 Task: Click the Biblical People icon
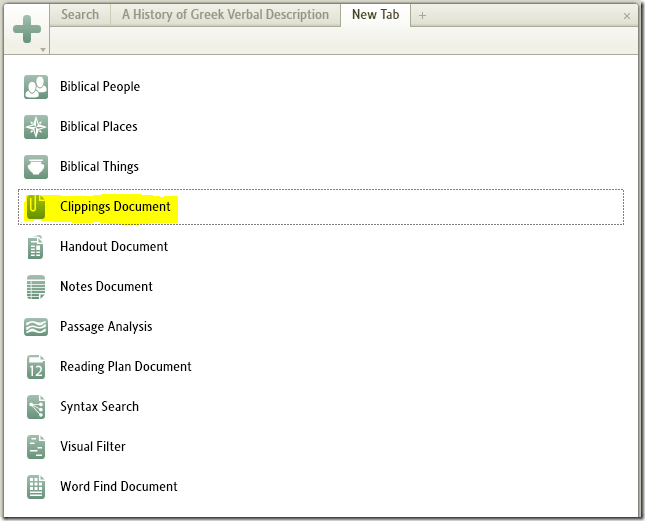point(36,87)
